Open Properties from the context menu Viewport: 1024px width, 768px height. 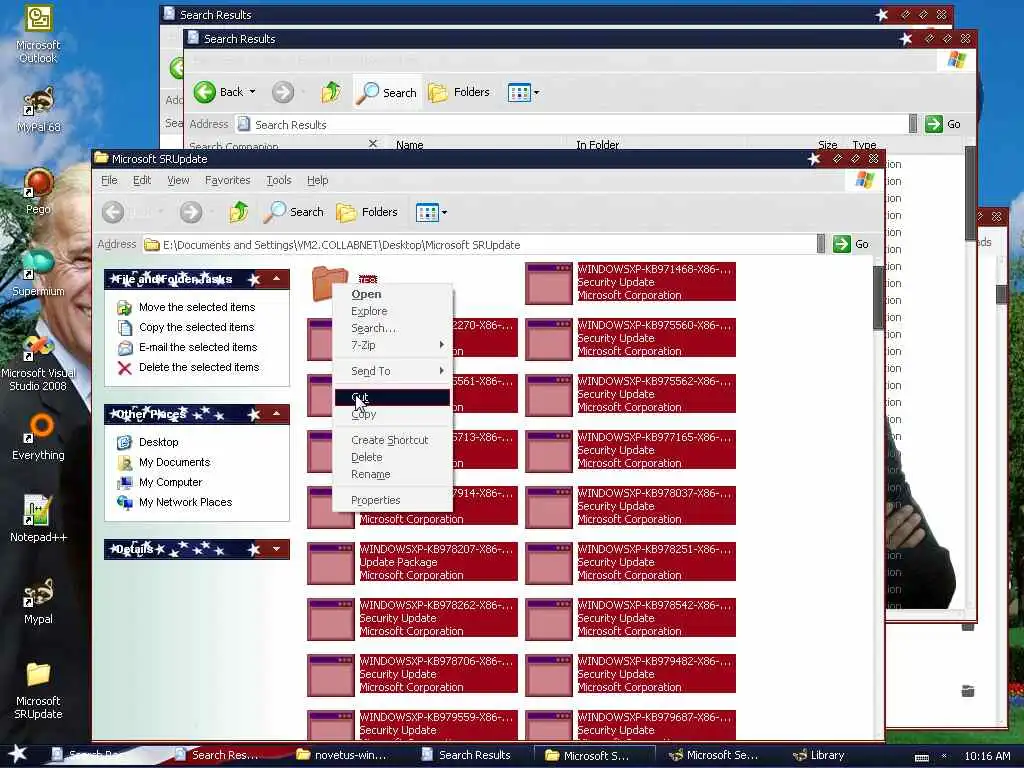pyautogui.click(x=392, y=500)
